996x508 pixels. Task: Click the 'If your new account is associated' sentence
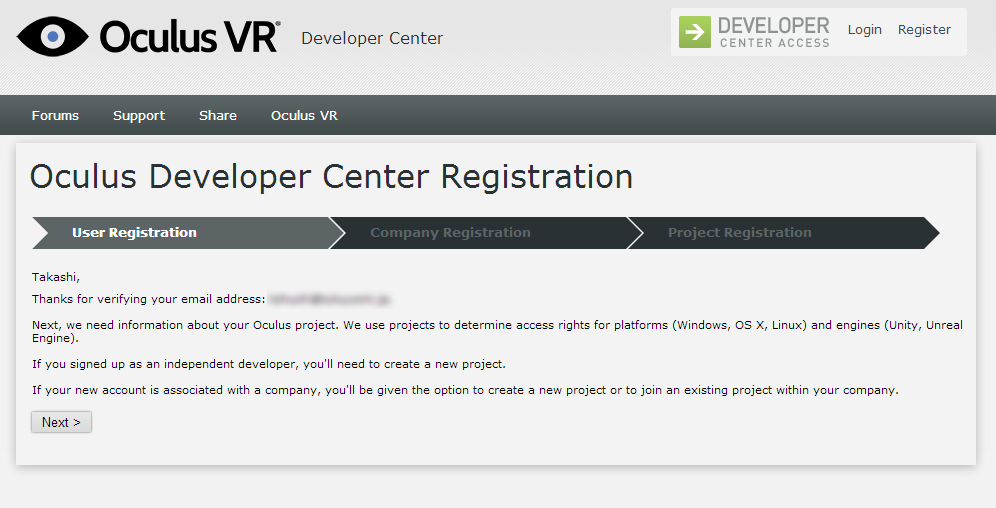[466, 390]
